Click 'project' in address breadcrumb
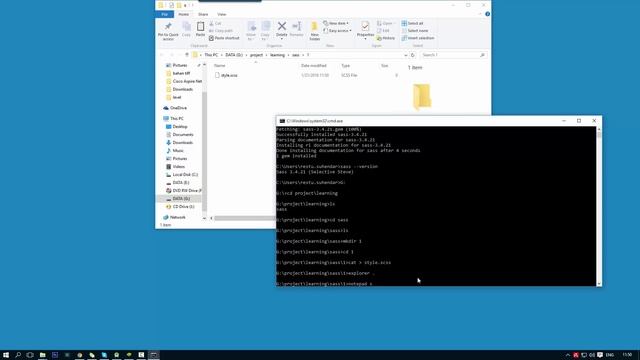The height and width of the screenshot is (360, 640). (x=256, y=55)
